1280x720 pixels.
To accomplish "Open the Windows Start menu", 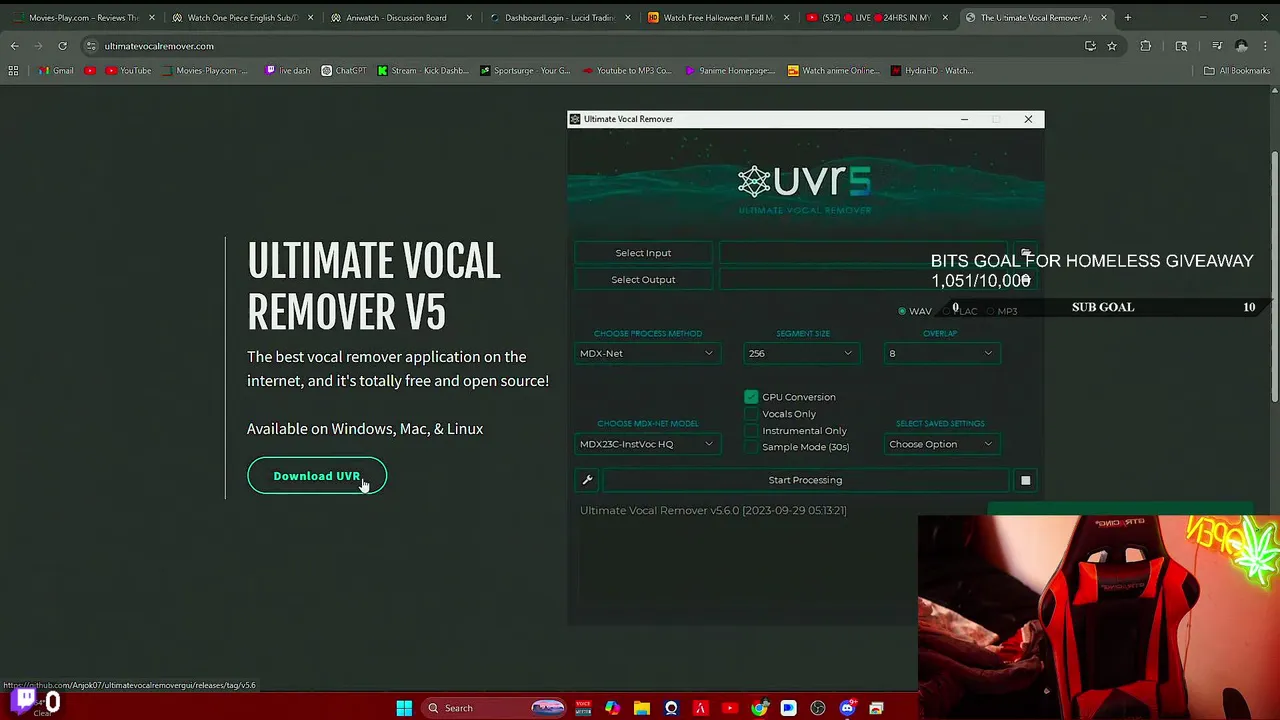I will pyautogui.click(x=404, y=708).
